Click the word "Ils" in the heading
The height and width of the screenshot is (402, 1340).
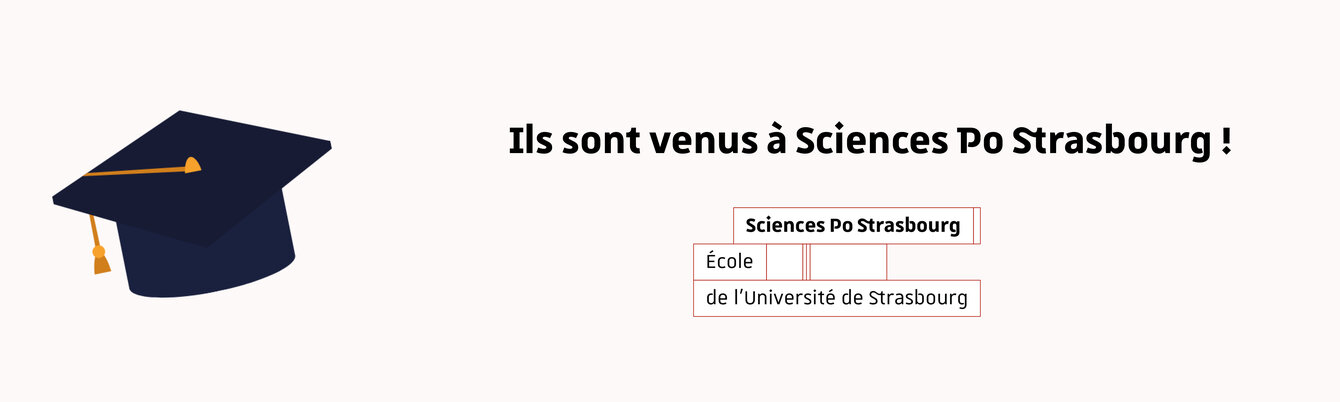pyautogui.click(x=530, y=142)
